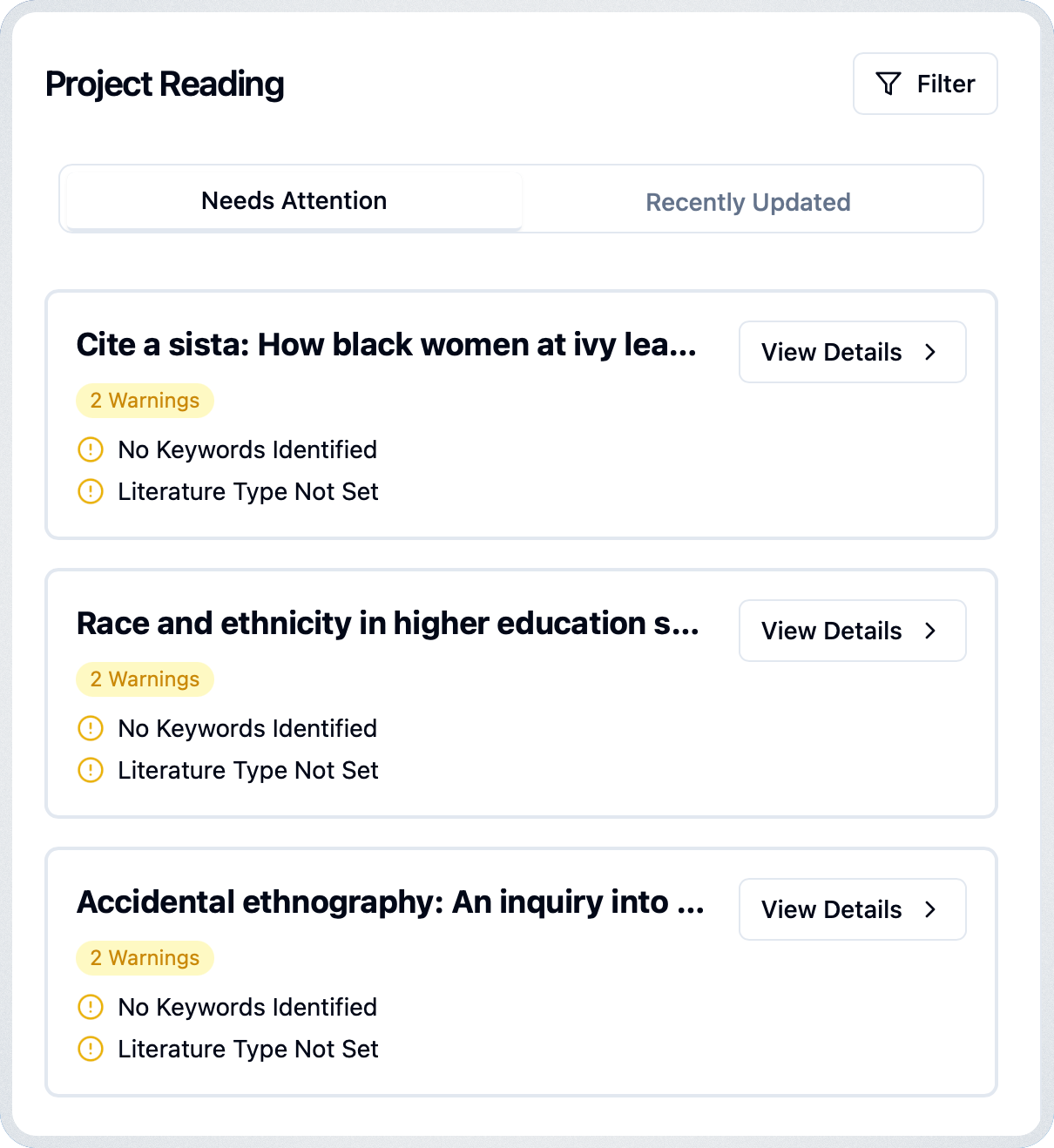Click chevron arrow in Accidental ethnography View Details
This screenshot has width=1054, height=1148.
click(930, 909)
